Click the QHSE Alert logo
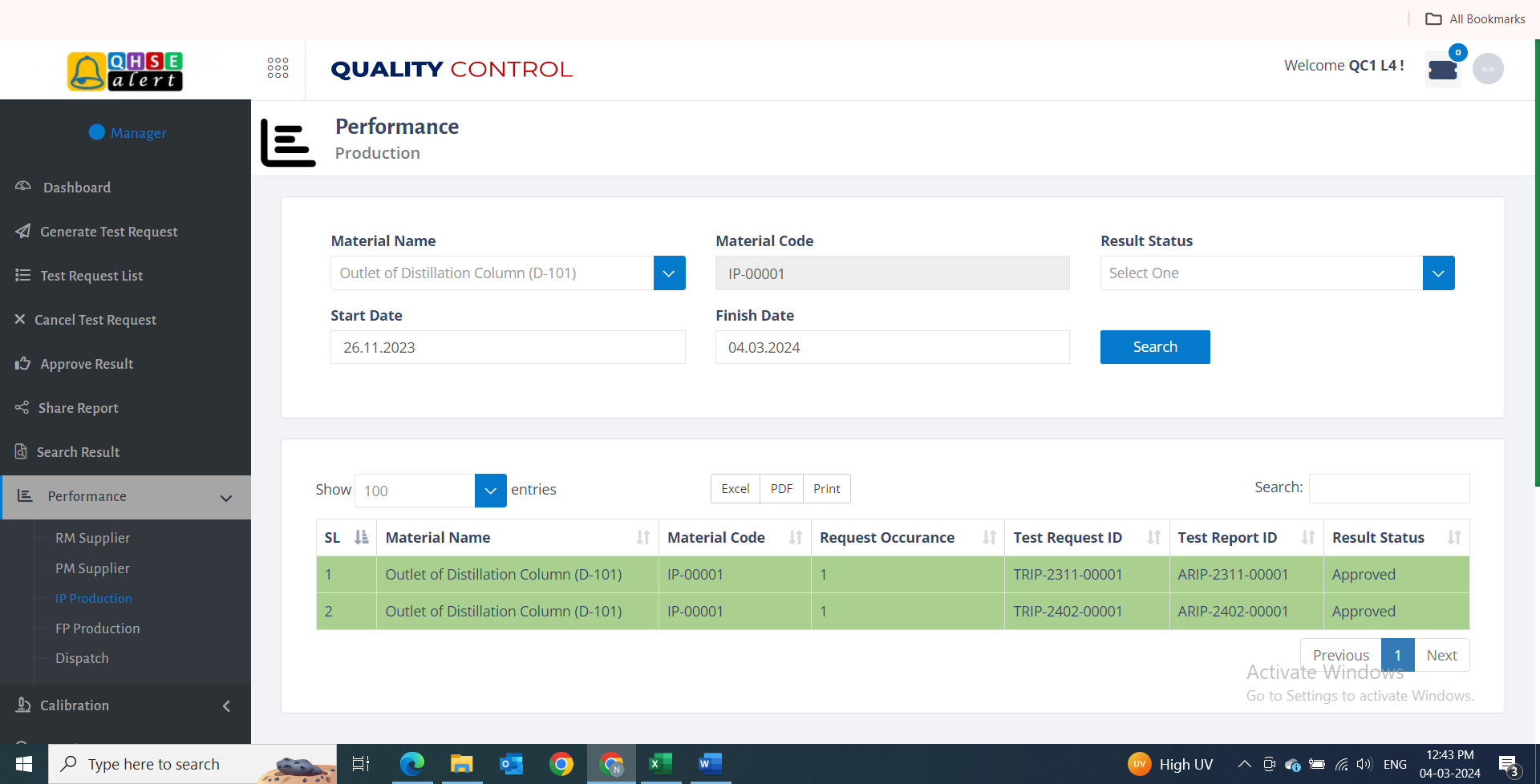1540x784 pixels. (124, 71)
